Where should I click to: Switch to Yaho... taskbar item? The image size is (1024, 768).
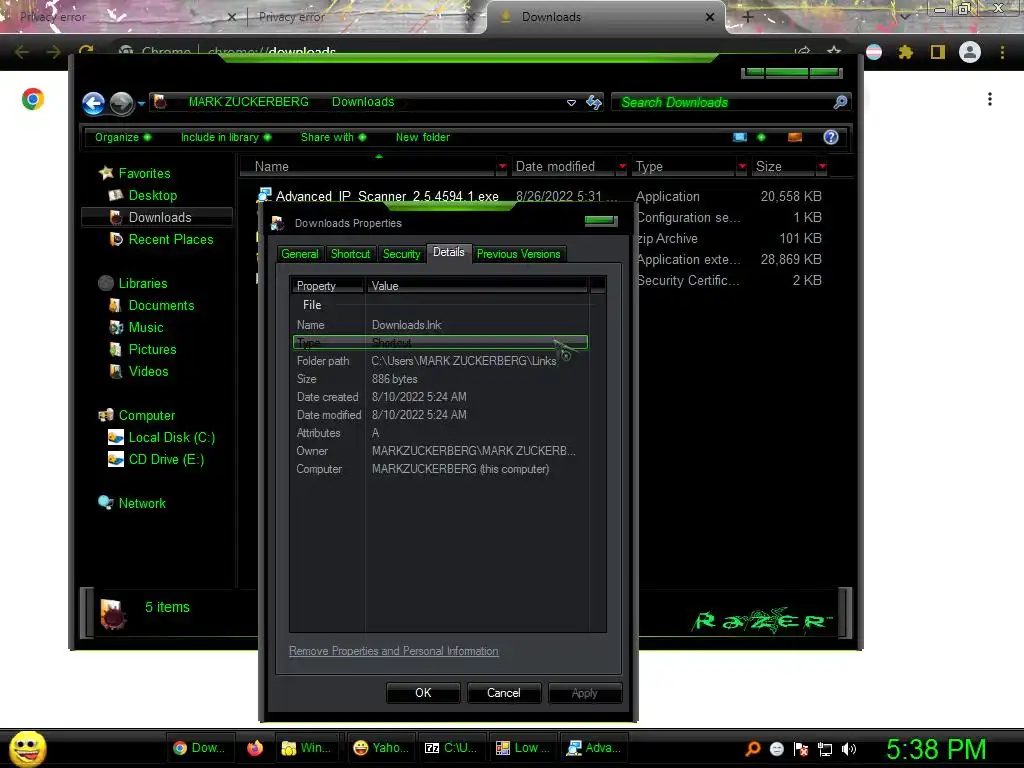[x=381, y=748]
